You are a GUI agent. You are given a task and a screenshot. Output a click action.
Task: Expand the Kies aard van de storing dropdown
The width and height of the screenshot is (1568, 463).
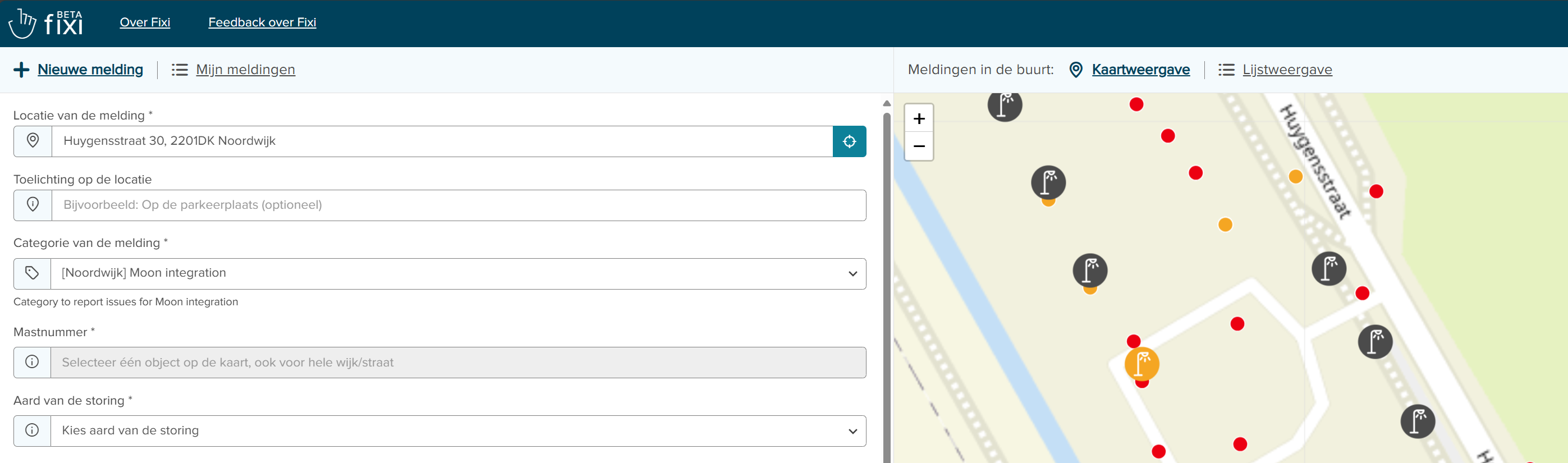pos(456,431)
